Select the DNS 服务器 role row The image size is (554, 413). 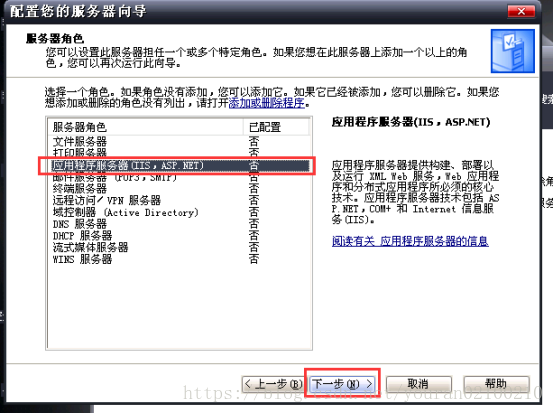pyautogui.click(x=179, y=224)
